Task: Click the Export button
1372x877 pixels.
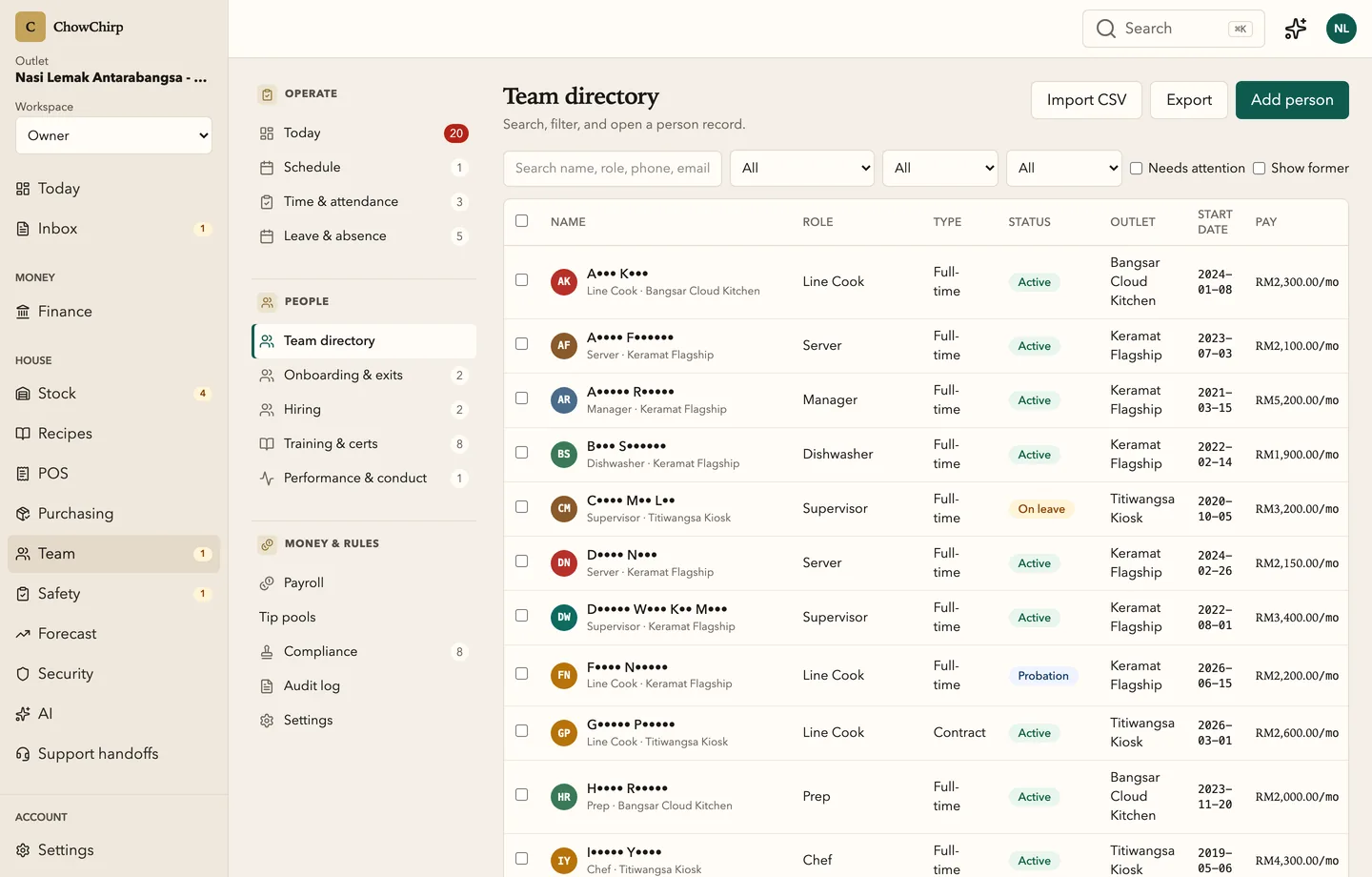Action: coord(1189,100)
